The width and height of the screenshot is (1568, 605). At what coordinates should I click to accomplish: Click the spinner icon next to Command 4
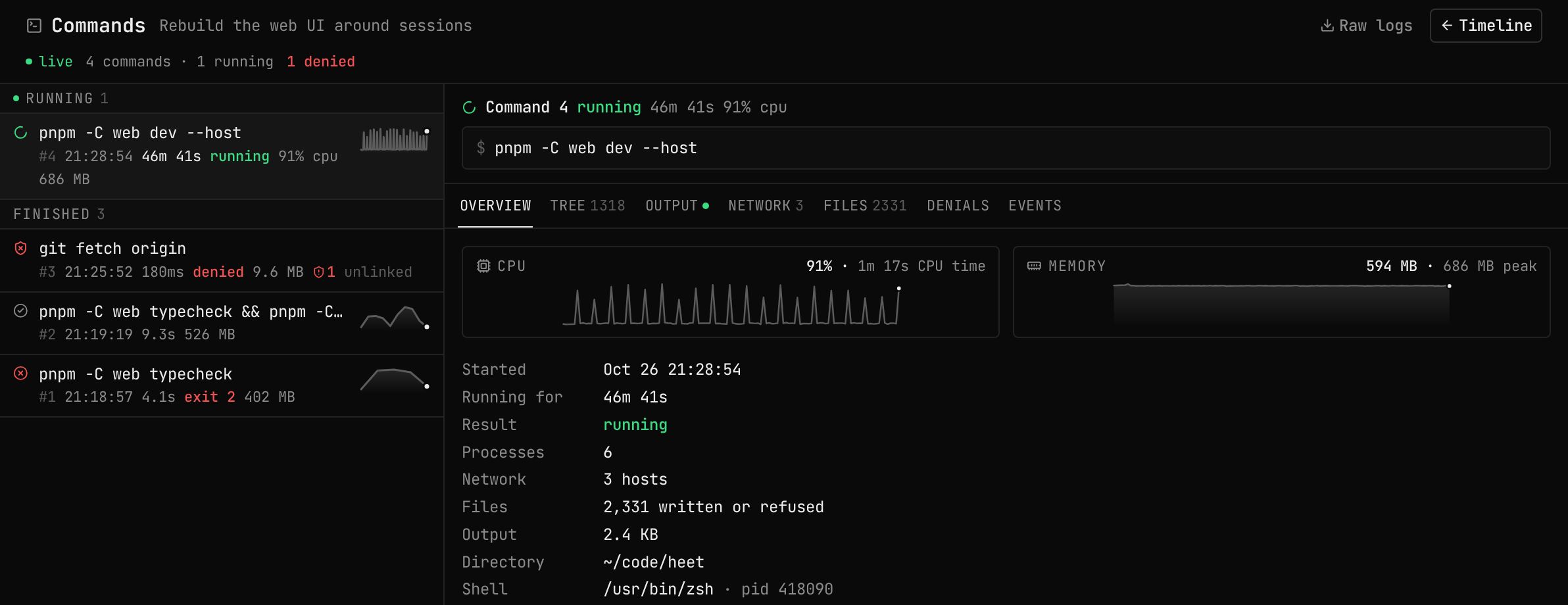(469, 107)
